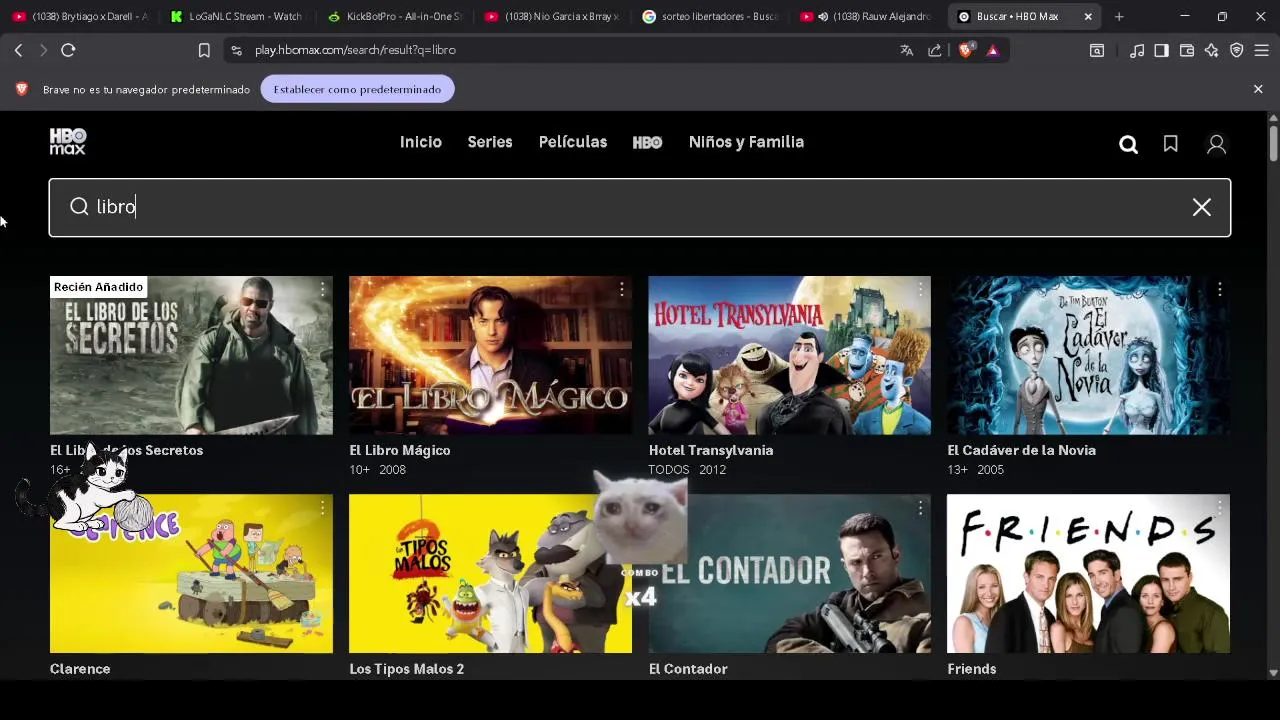The image size is (1280, 720).
Task: Close the Buscar HBO Max tab
Action: (x=1088, y=16)
